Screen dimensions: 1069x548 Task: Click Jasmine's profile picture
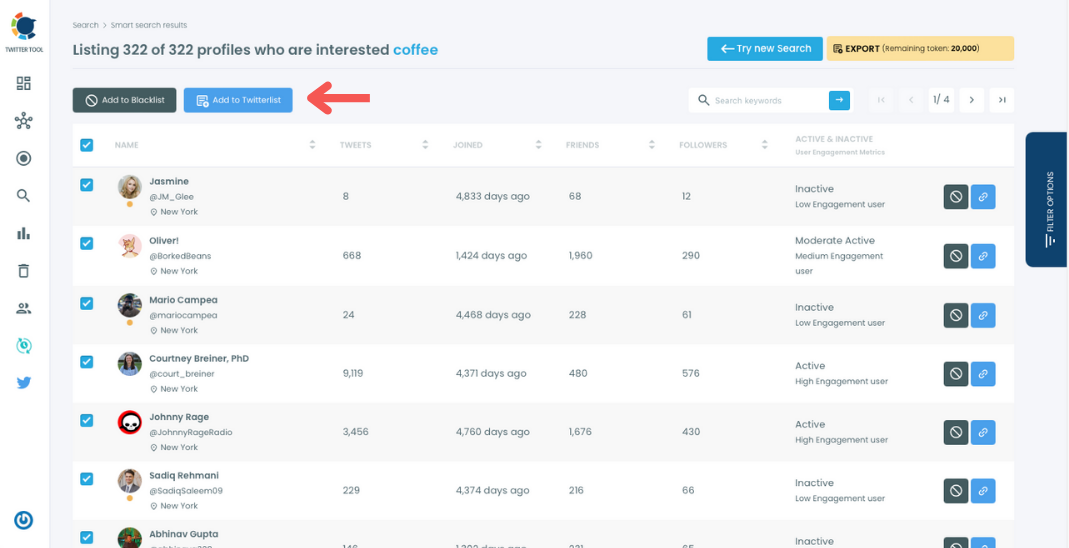(x=130, y=187)
